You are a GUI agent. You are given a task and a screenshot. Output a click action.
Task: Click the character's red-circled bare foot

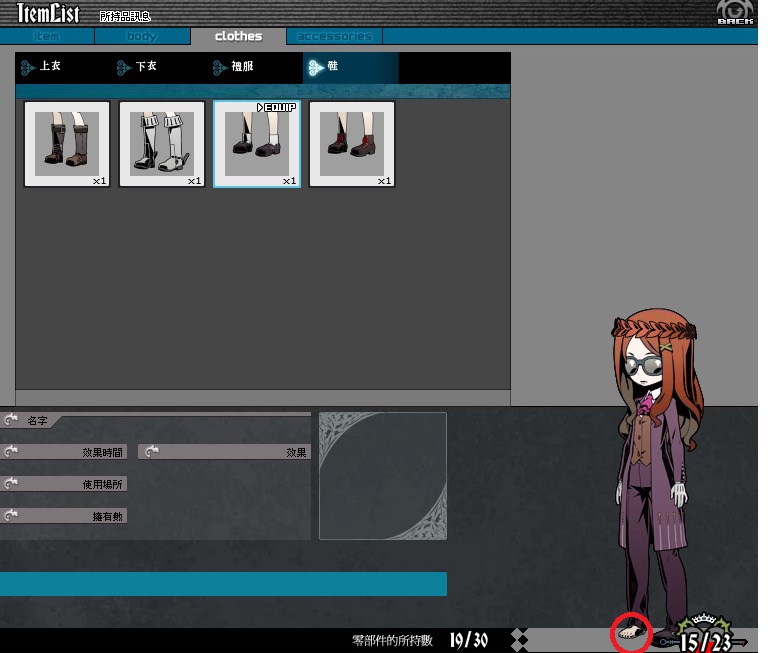point(630,632)
